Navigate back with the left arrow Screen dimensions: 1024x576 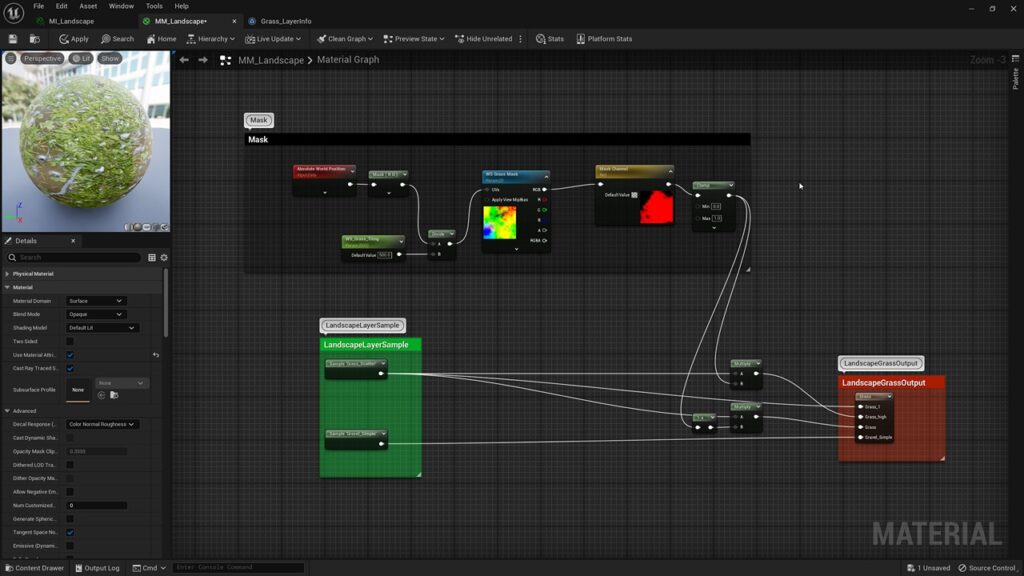click(184, 60)
